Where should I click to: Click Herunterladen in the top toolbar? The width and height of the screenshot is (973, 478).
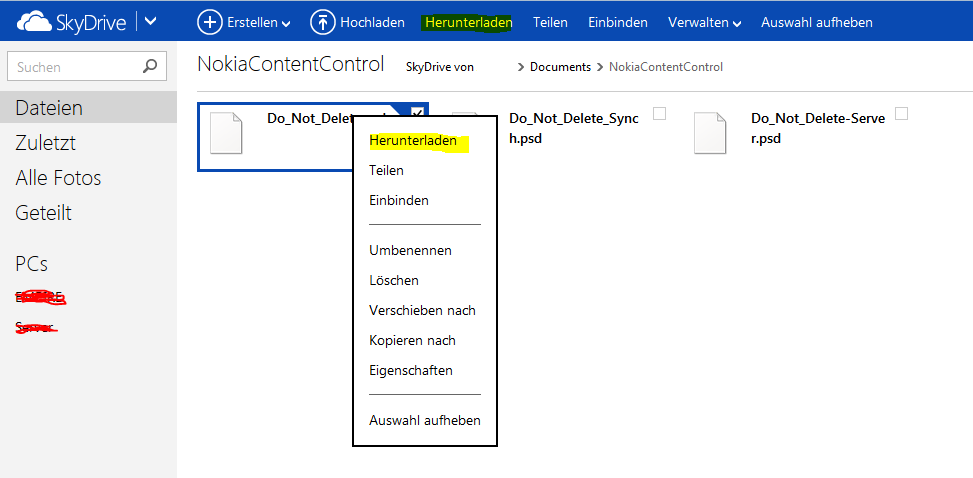click(x=469, y=22)
